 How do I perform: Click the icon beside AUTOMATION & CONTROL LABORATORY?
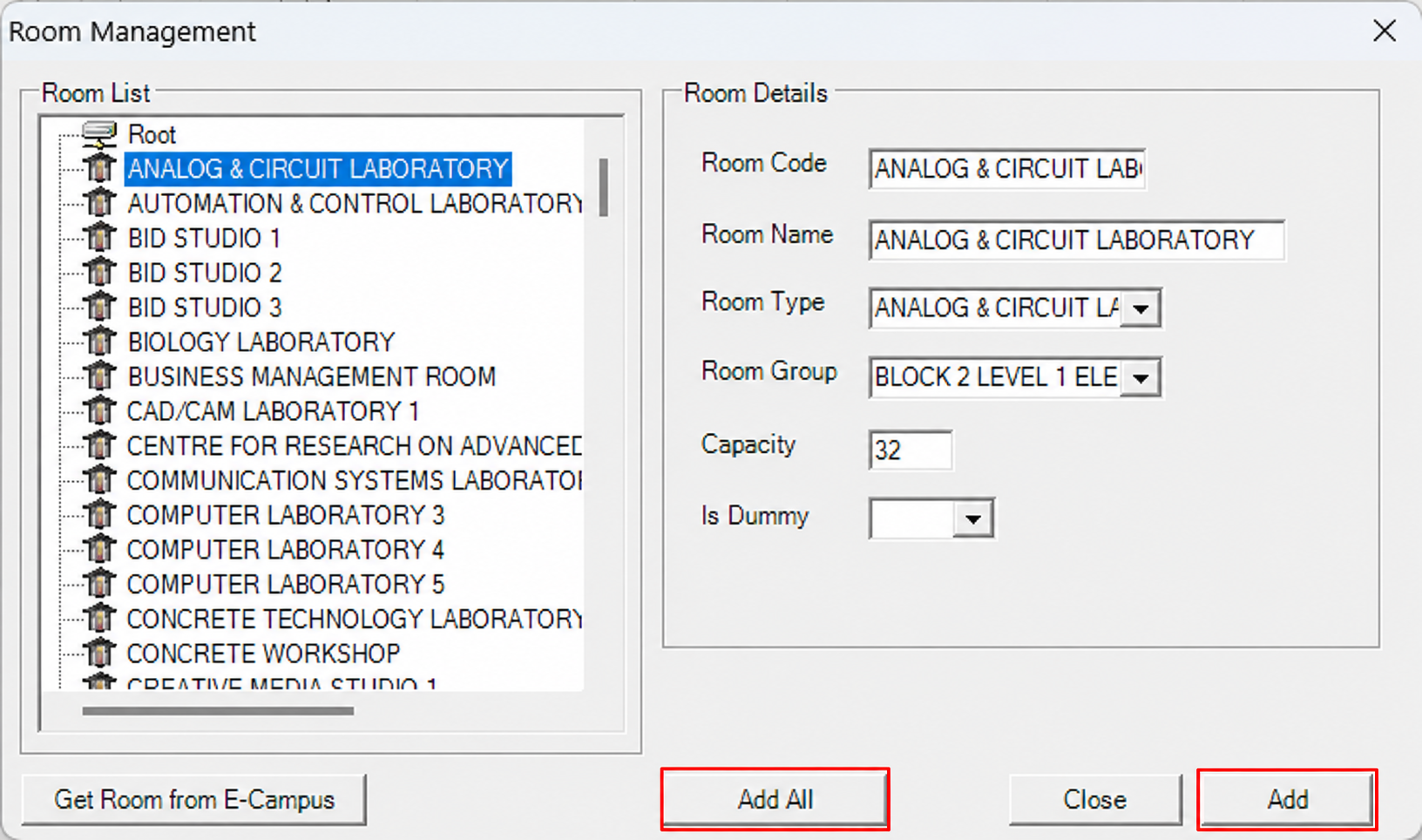coord(99,203)
